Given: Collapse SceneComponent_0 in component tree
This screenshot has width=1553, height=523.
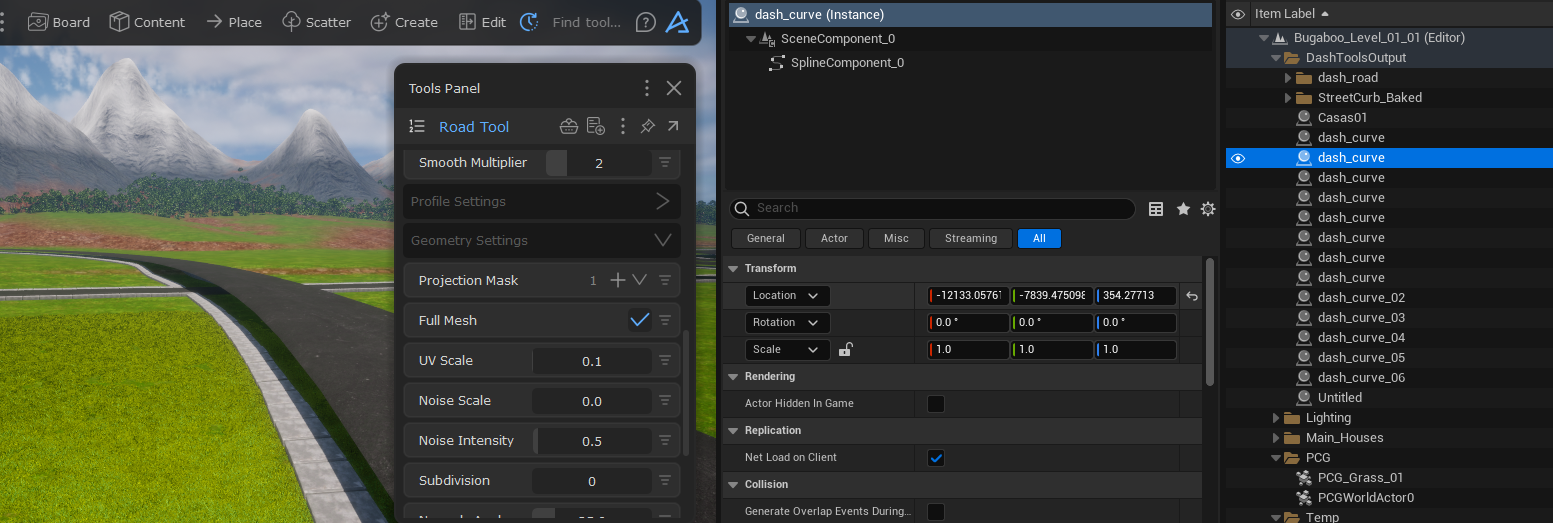Looking at the screenshot, I should [751, 39].
